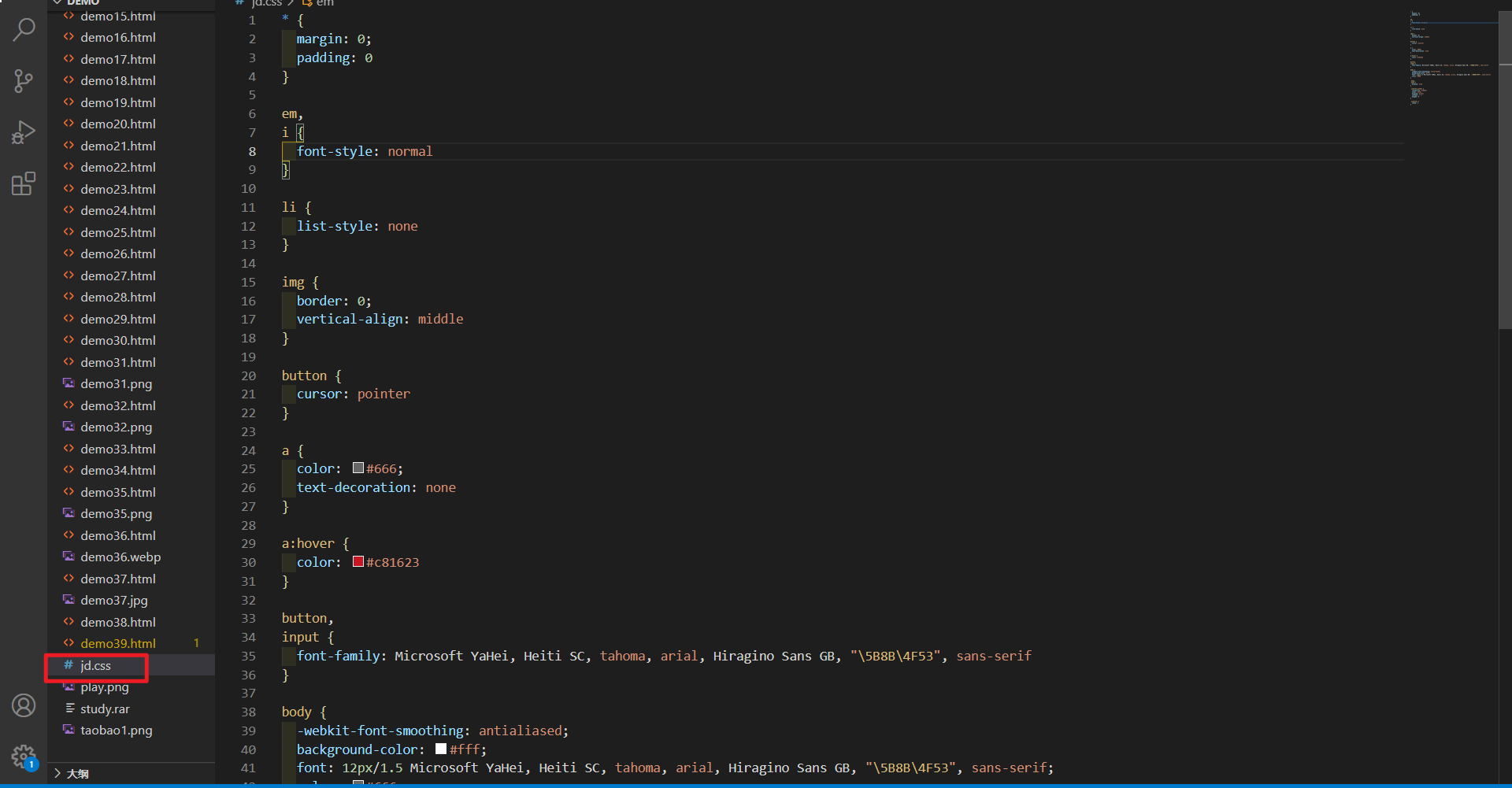Open the #fff white color swatch
This screenshot has height=788, width=1512.
click(441, 749)
